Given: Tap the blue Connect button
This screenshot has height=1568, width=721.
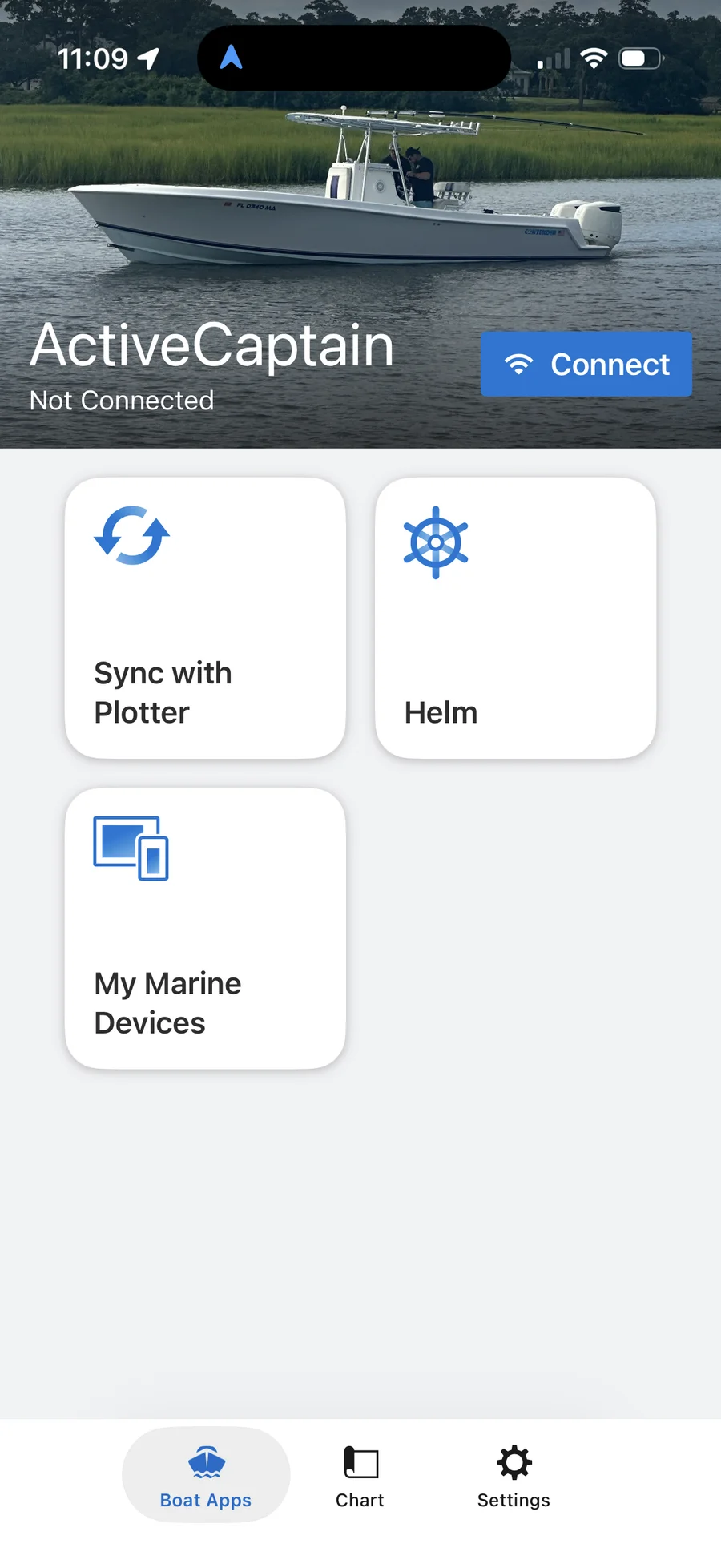Looking at the screenshot, I should 586,364.
